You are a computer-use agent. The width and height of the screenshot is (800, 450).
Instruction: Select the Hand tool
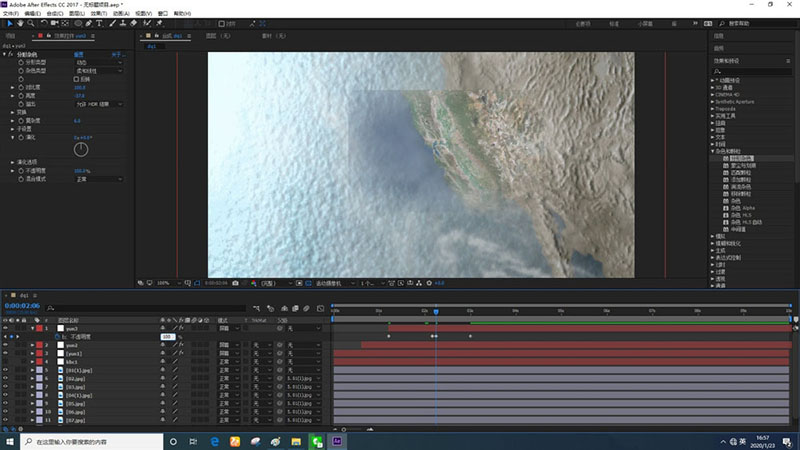point(20,23)
